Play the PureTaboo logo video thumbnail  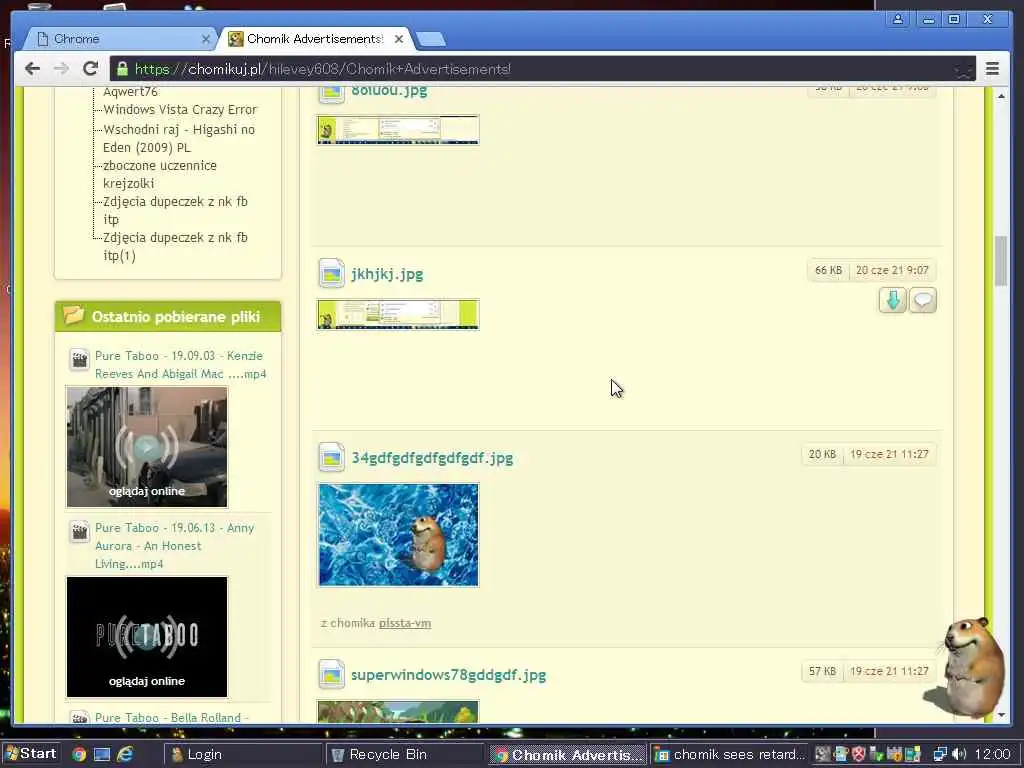[147, 637]
